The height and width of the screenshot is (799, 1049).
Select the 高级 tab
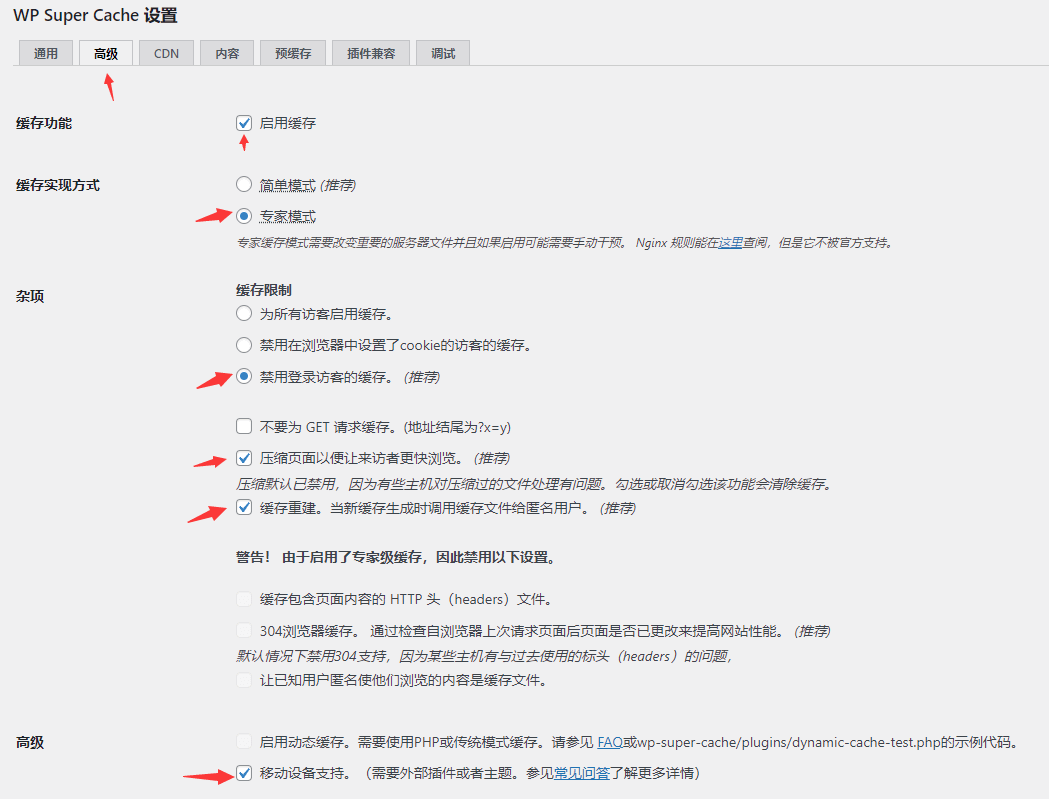click(106, 54)
